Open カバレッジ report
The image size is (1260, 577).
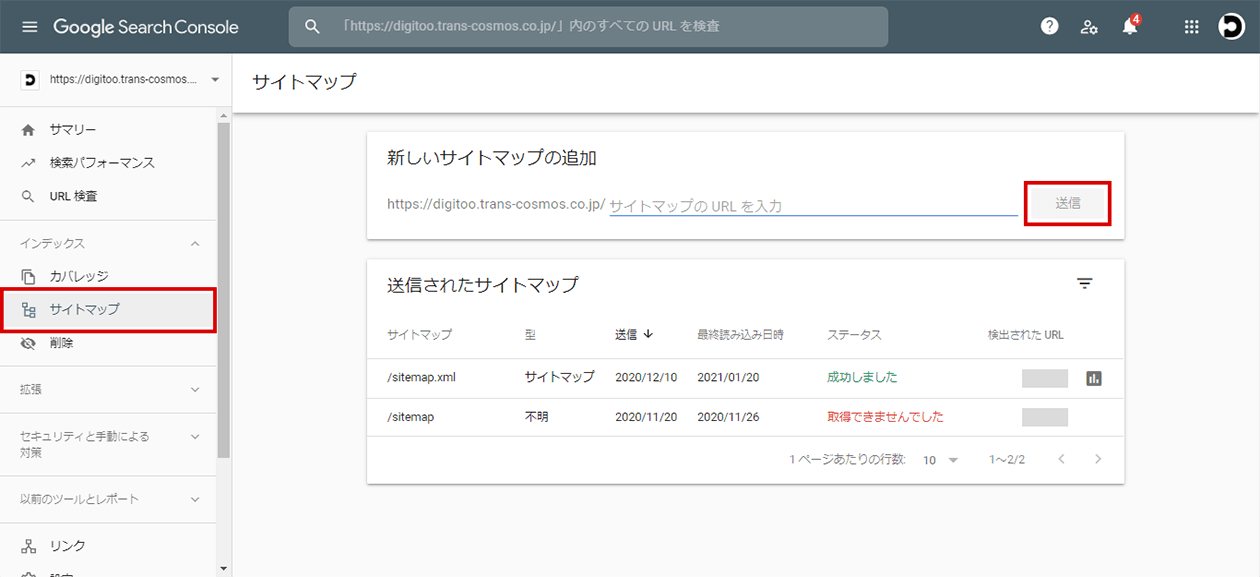point(79,276)
